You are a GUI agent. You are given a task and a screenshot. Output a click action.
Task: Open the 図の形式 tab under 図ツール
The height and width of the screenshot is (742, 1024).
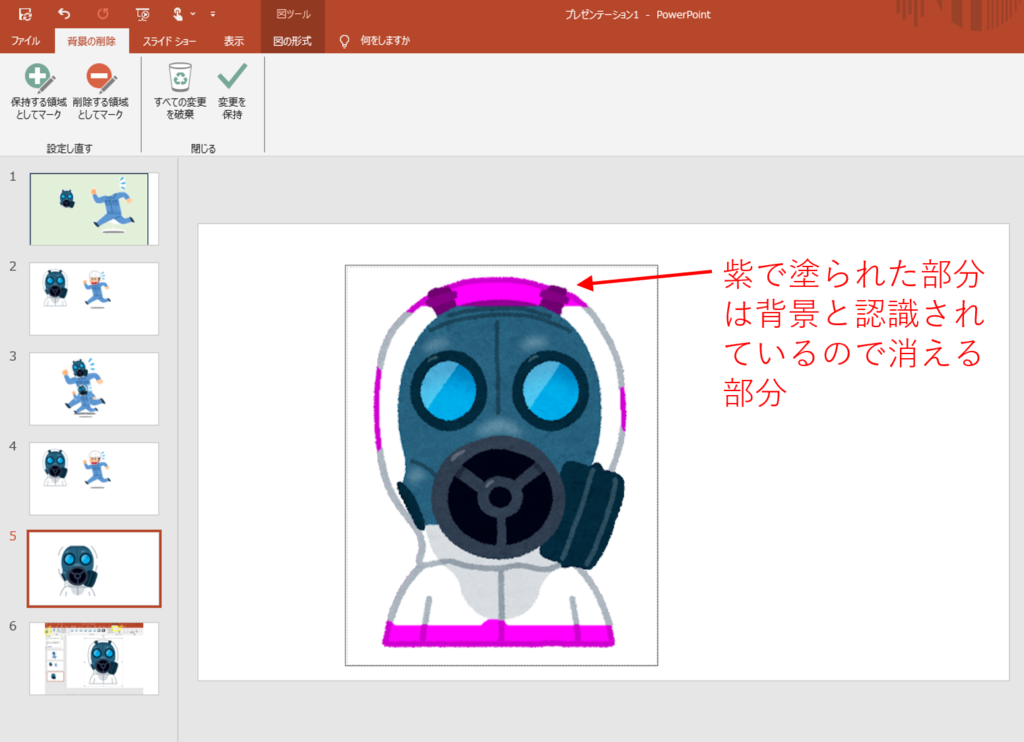click(292, 42)
